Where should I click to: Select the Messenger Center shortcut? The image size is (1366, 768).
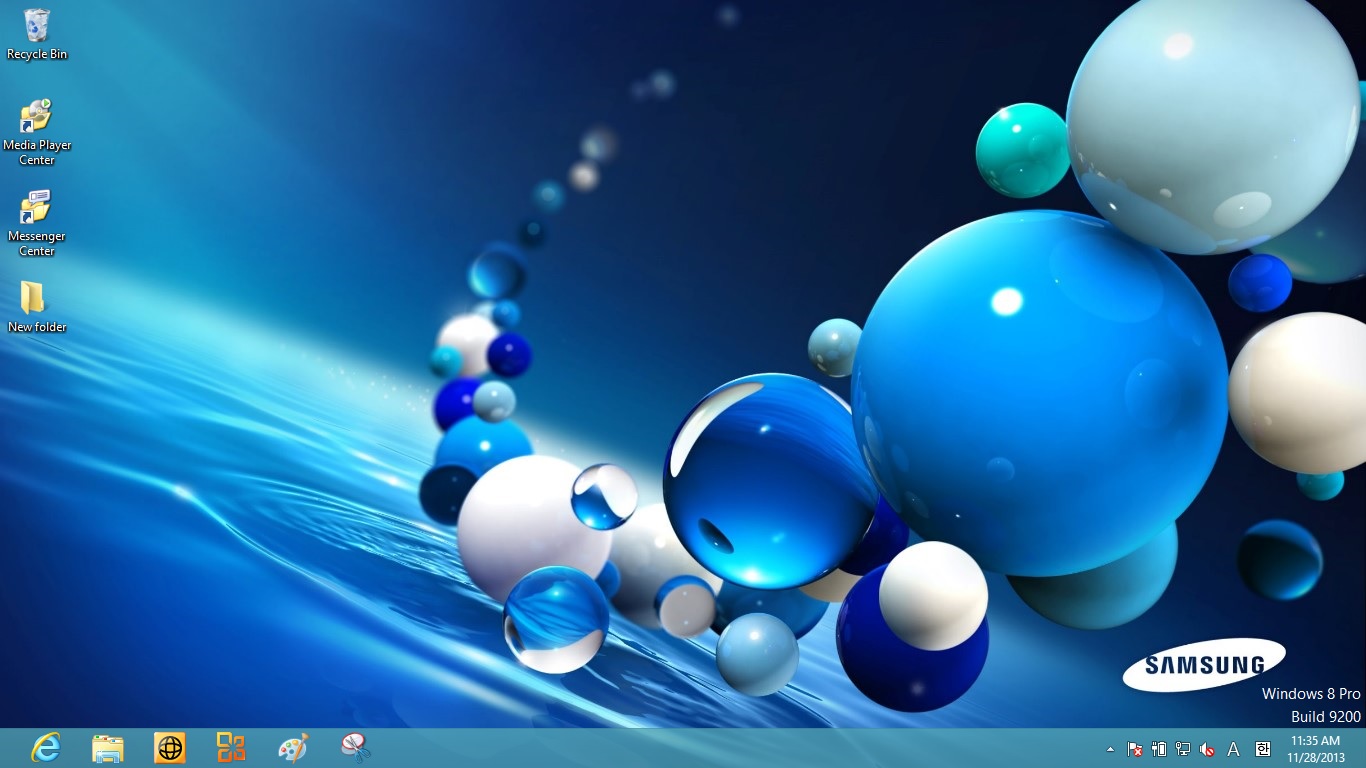coord(37,223)
